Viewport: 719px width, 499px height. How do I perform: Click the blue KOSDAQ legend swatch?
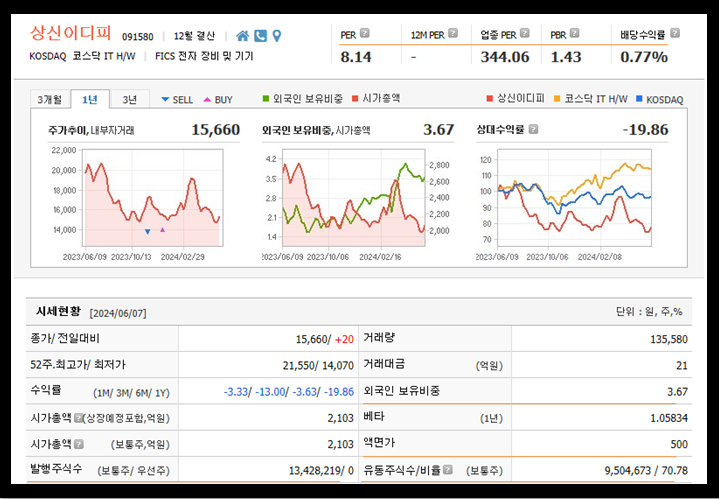pos(639,99)
